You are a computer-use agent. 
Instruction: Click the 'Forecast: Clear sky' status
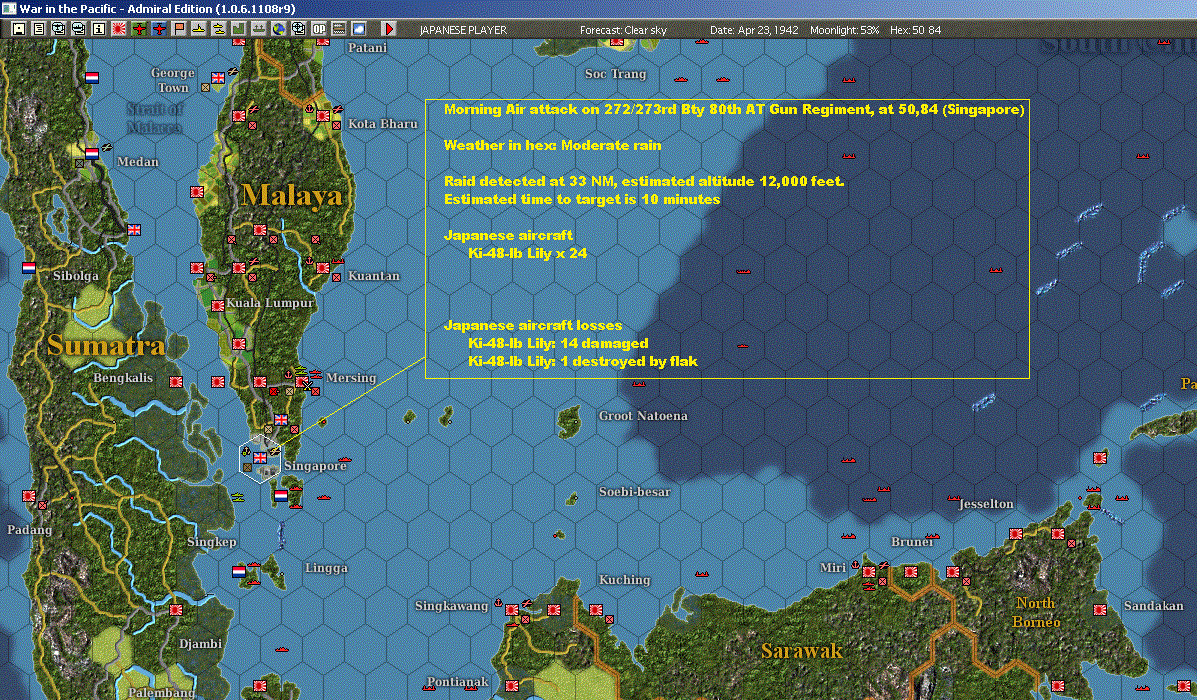click(623, 30)
